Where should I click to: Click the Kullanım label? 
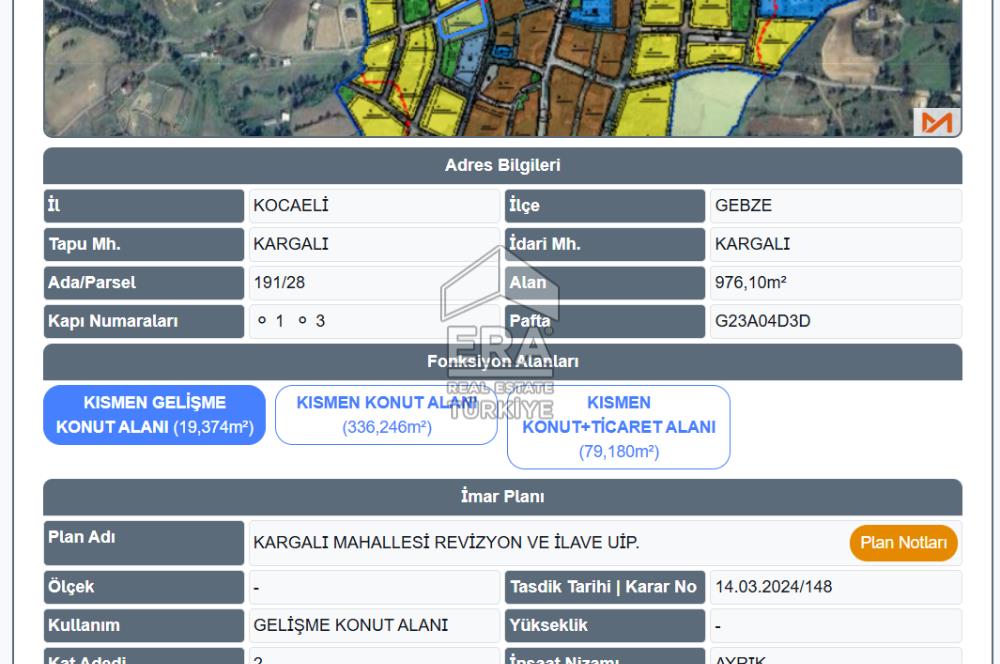pos(143,625)
